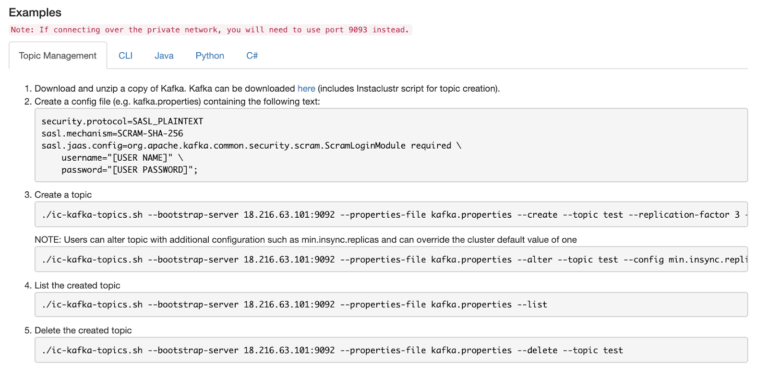Click the password="[USER PASSWORD]" line
The image size is (768, 387).
(129, 170)
